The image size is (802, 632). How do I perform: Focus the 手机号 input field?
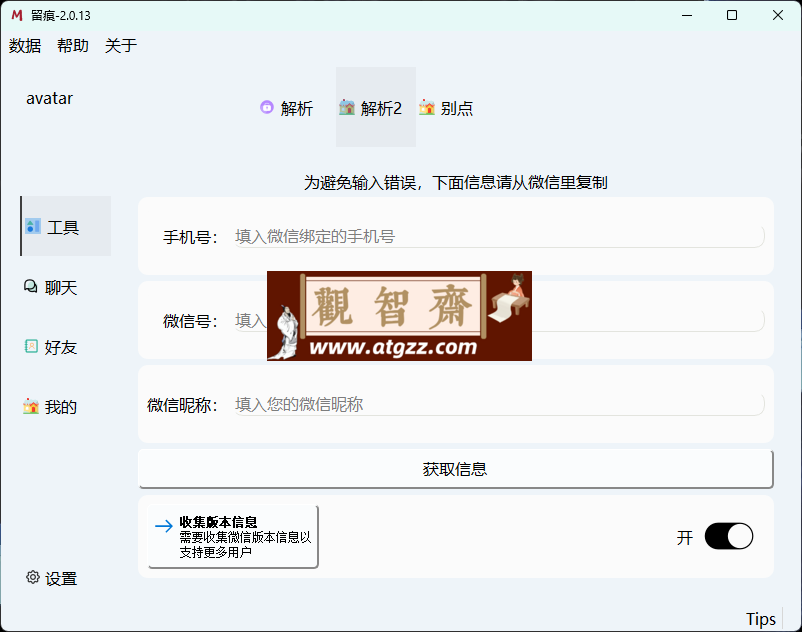click(499, 237)
